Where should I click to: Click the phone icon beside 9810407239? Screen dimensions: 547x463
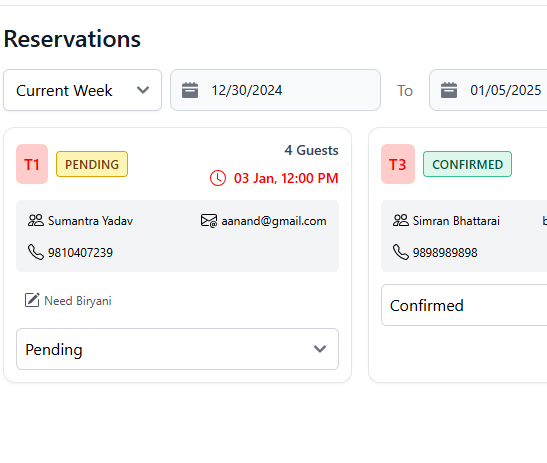[x=36, y=252]
